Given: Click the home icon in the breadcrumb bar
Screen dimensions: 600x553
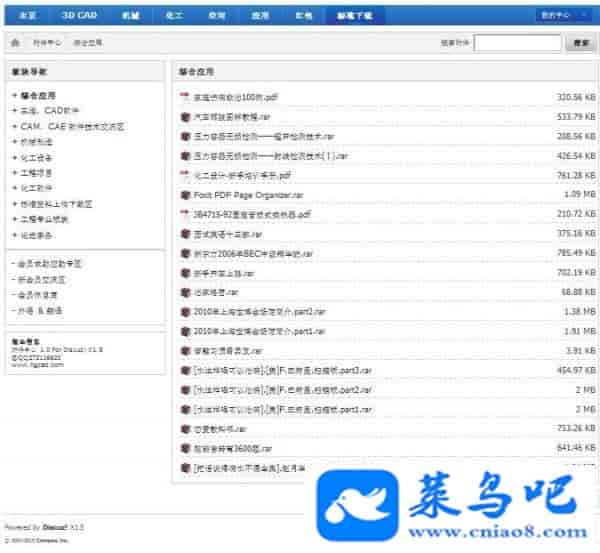Looking at the screenshot, I should [x=15, y=42].
